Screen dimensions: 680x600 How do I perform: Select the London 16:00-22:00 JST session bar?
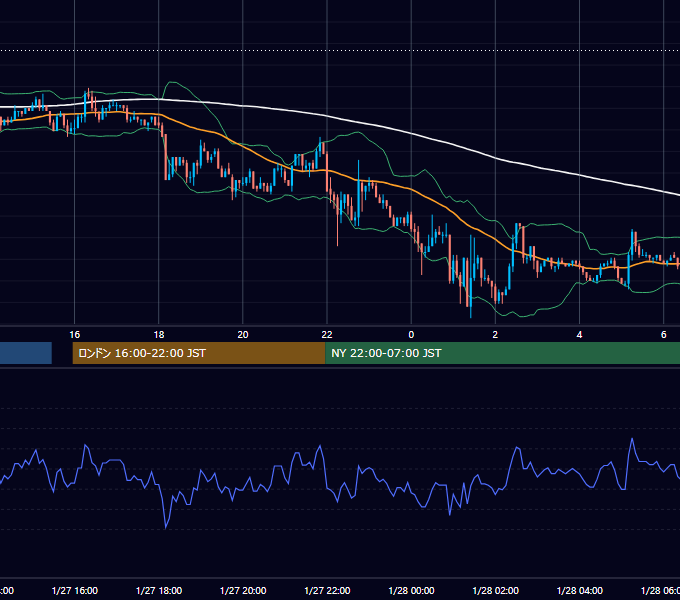click(x=199, y=353)
